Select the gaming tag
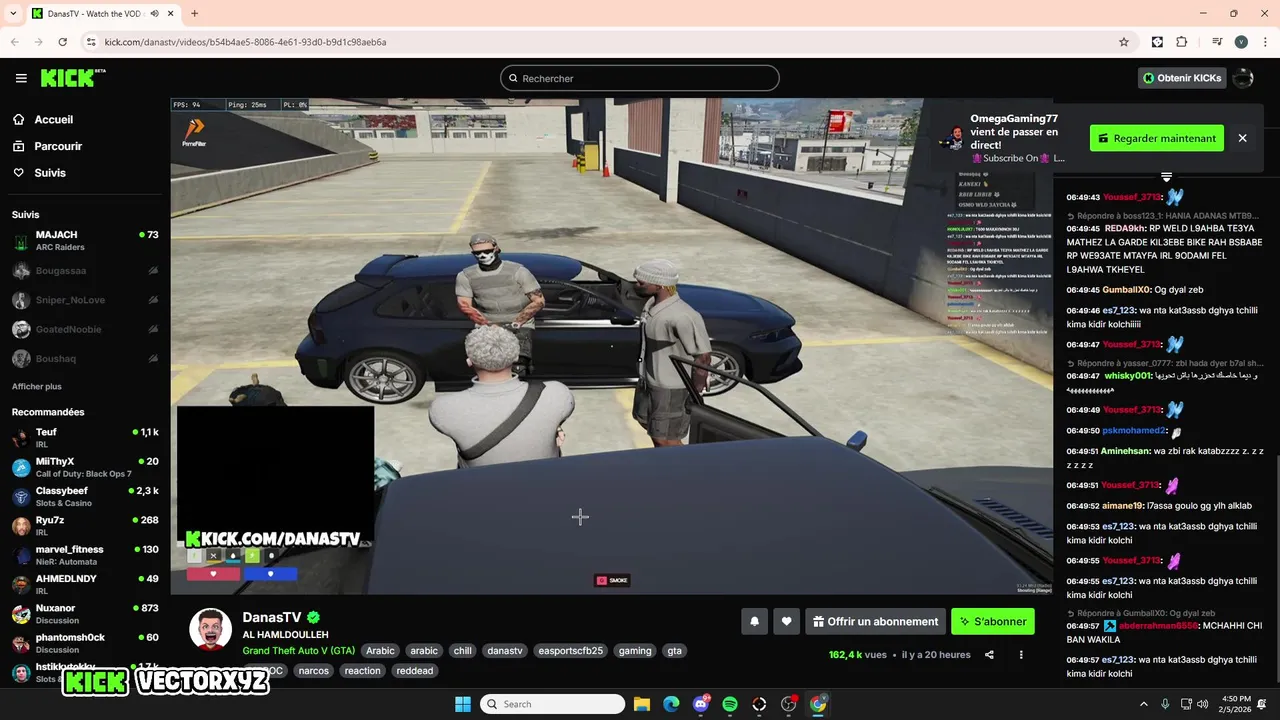This screenshot has height=720, width=1280. tap(635, 651)
